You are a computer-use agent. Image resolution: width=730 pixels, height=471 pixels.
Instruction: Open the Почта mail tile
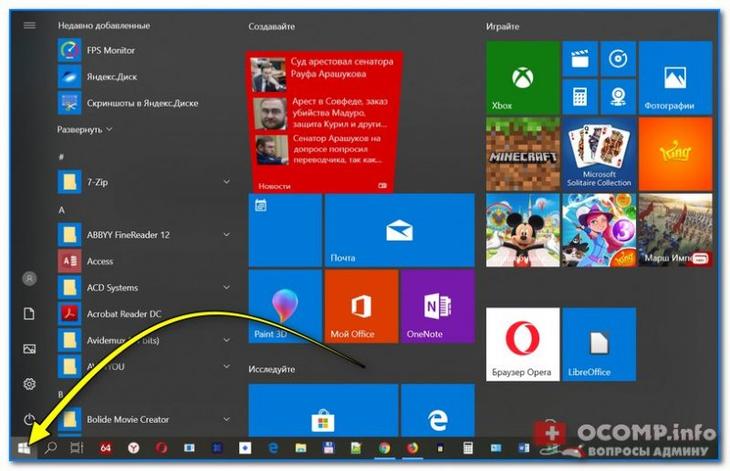[399, 230]
